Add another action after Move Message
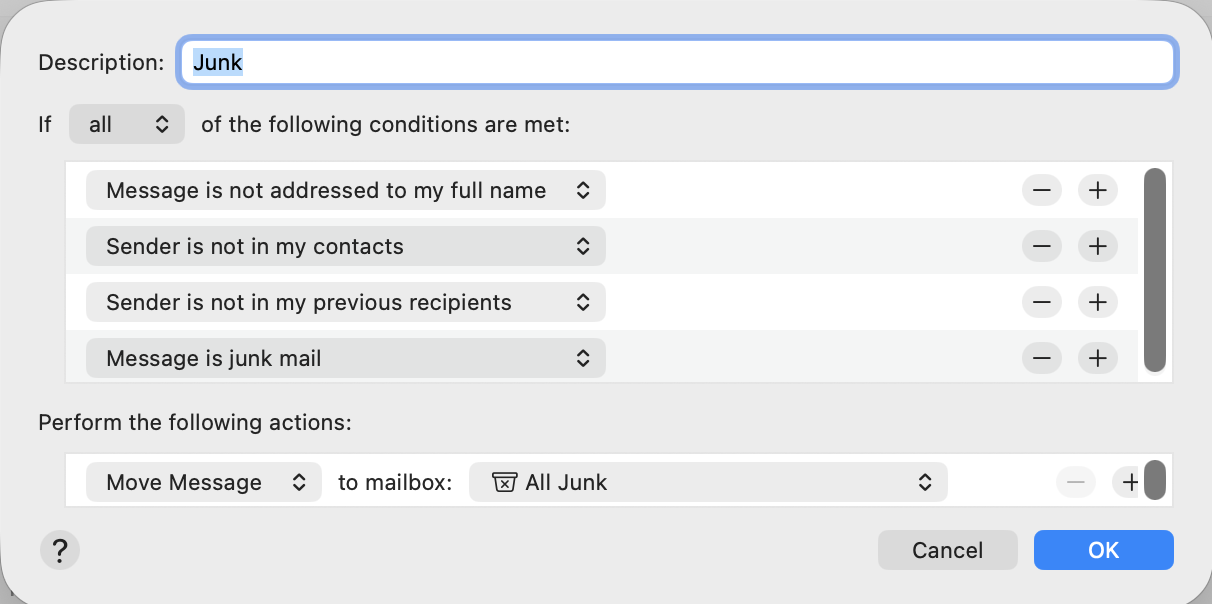Viewport: 1212px width, 604px height. [1129, 482]
